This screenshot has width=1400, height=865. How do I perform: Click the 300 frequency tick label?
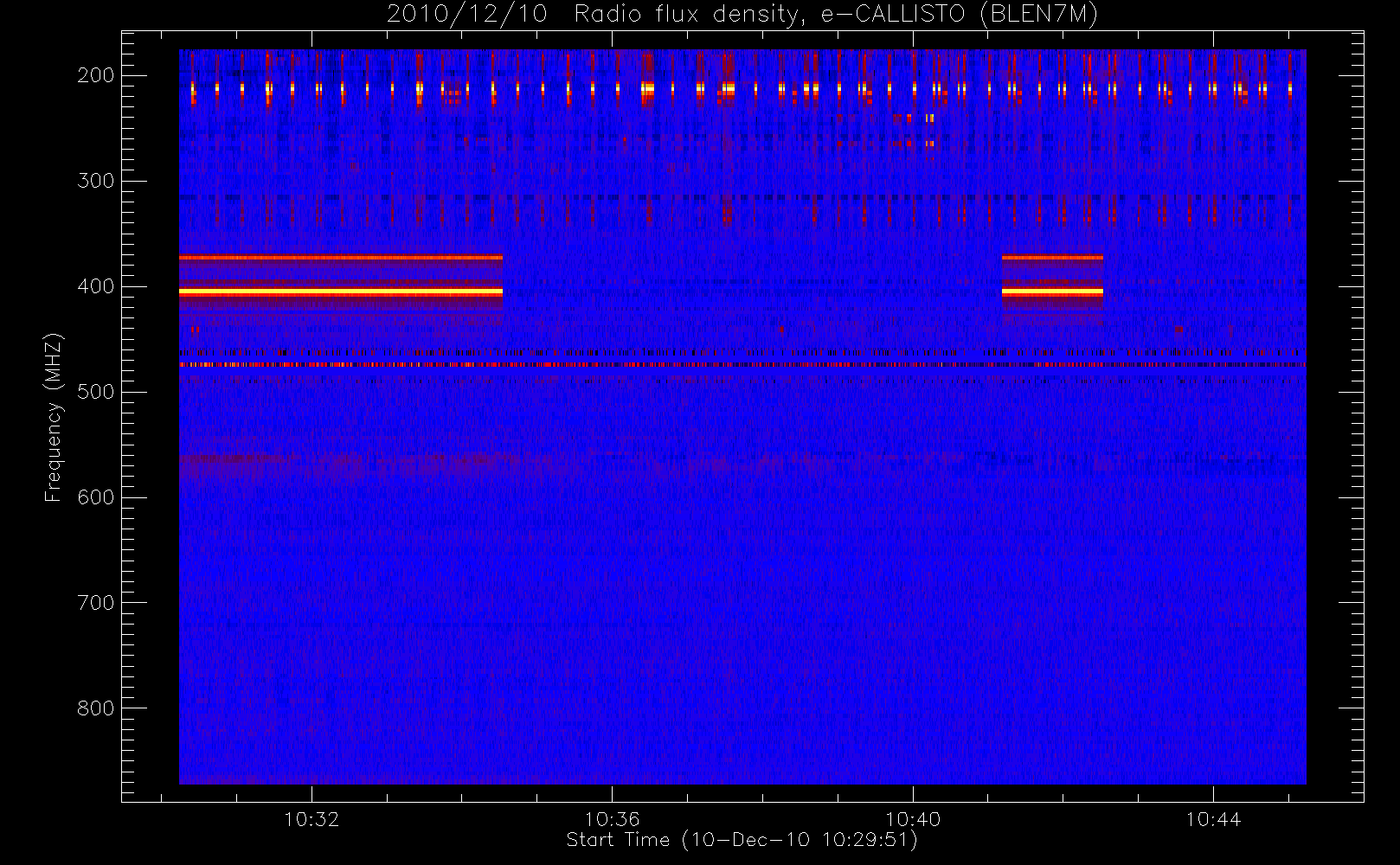point(96,181)
